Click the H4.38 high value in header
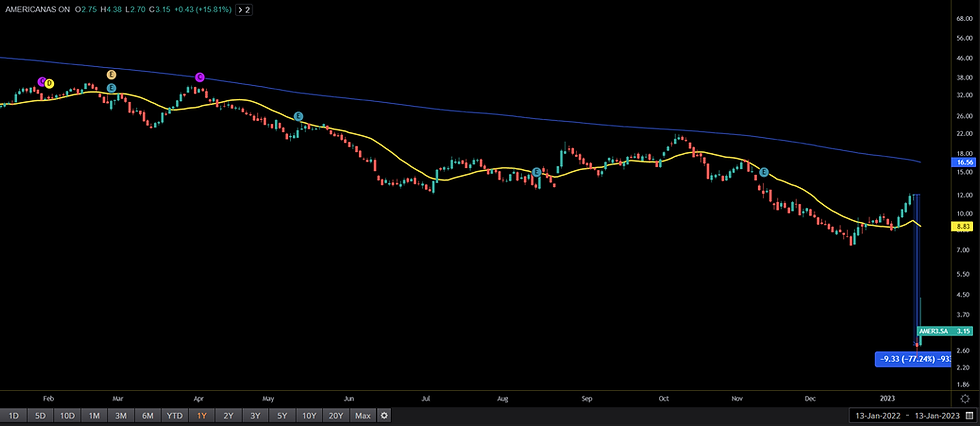The width and height of the screenshot is (980, 426). [x=112, y=10]
